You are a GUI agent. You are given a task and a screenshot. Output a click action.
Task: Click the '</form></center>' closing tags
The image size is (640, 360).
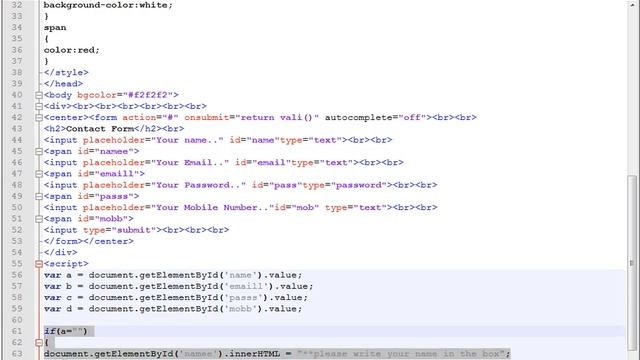coord(89,241)
